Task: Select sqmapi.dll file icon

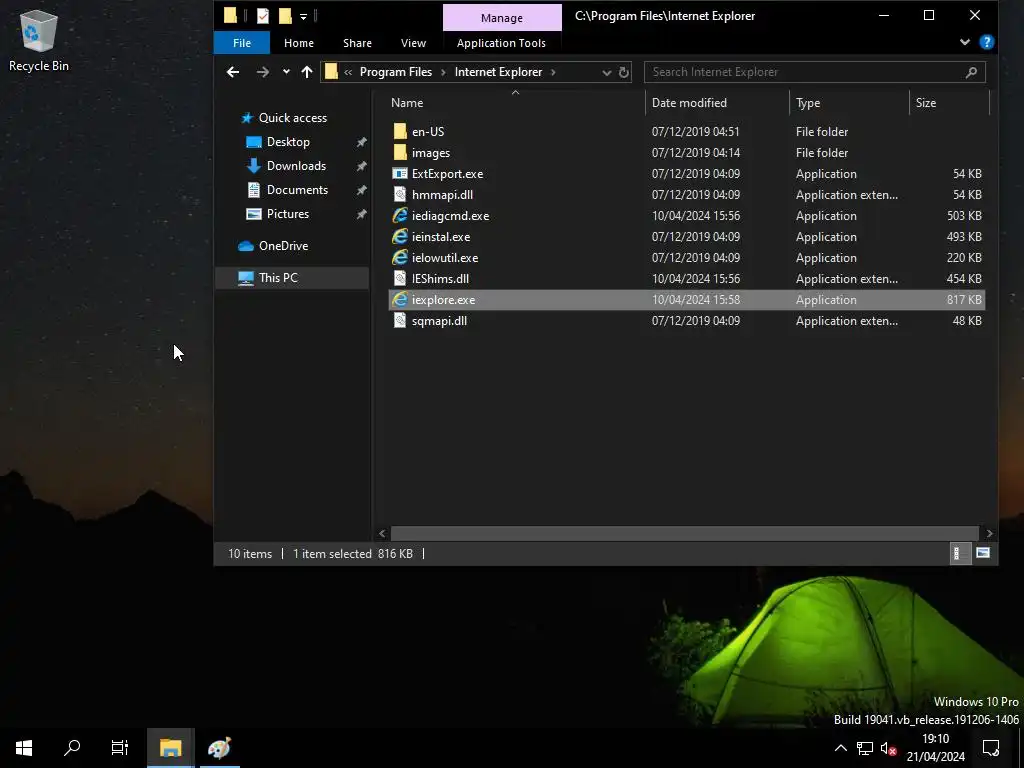Action: pyautogui.click(x=400, y=321)
